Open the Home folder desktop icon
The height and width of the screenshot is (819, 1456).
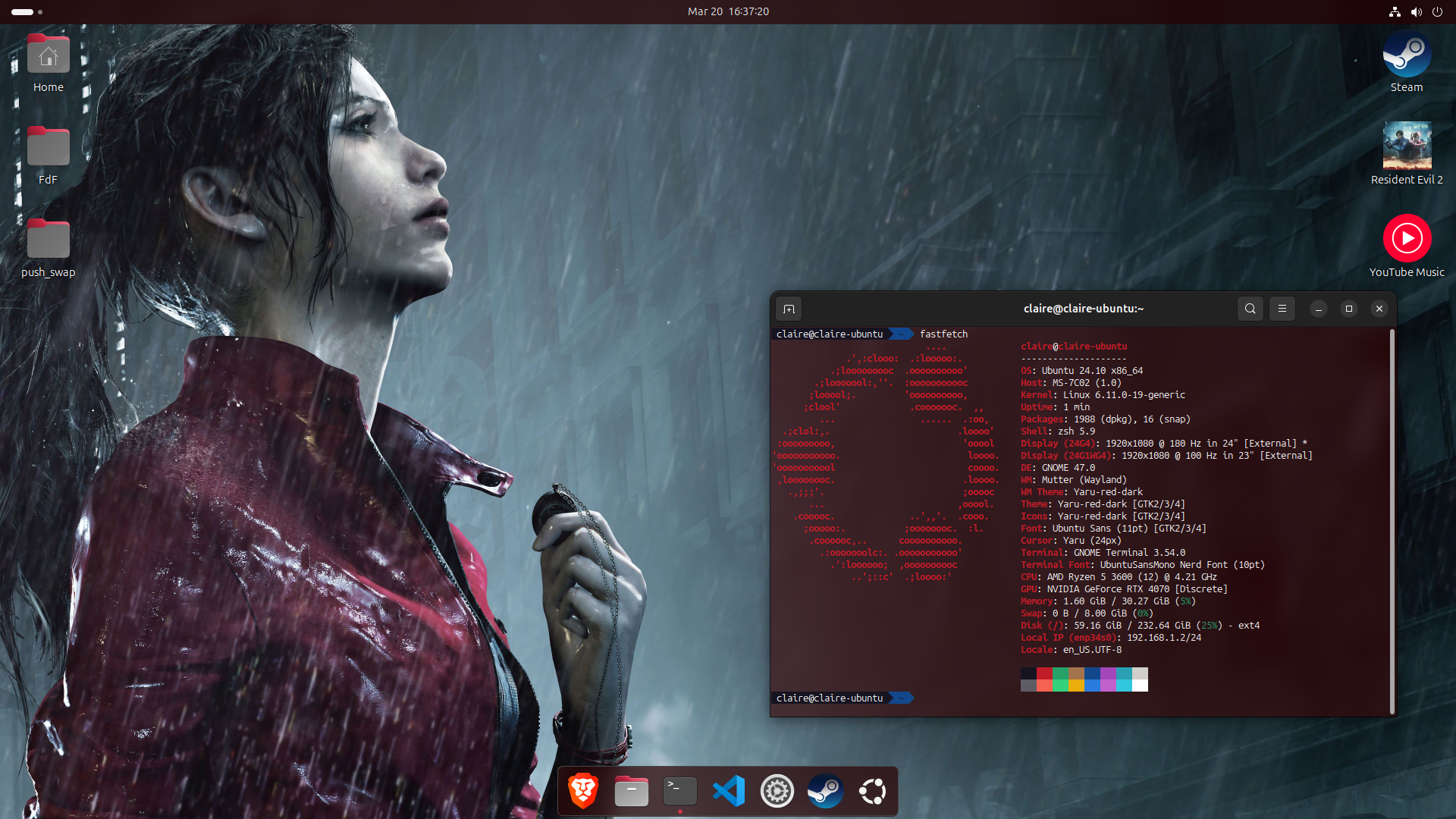click(49, 64)
